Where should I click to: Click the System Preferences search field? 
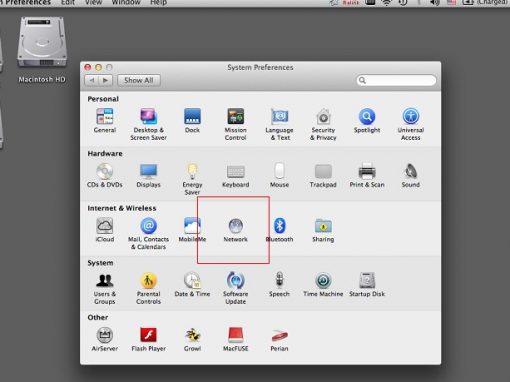point(396,80)
